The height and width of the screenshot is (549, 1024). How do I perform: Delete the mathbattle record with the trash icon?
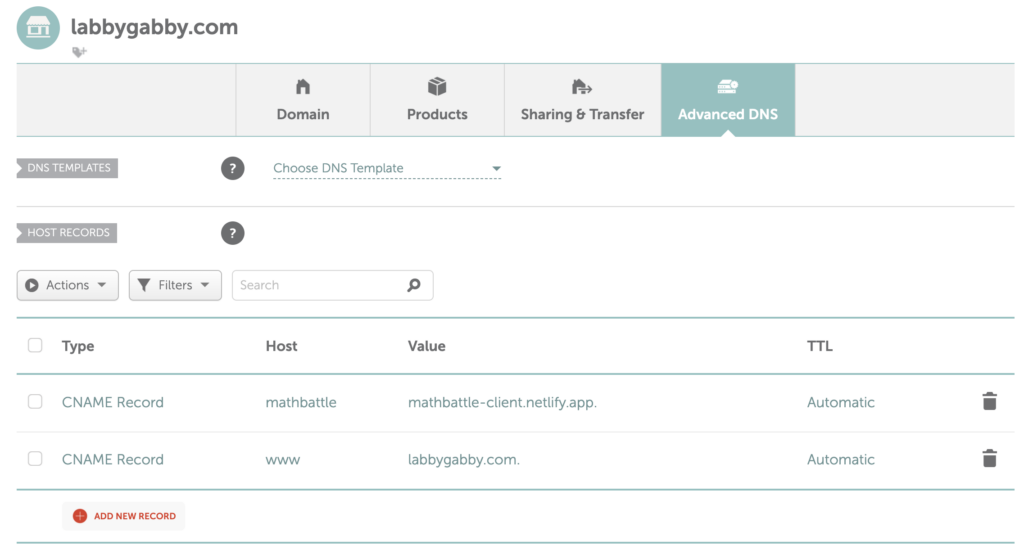[x=989, y=401]
